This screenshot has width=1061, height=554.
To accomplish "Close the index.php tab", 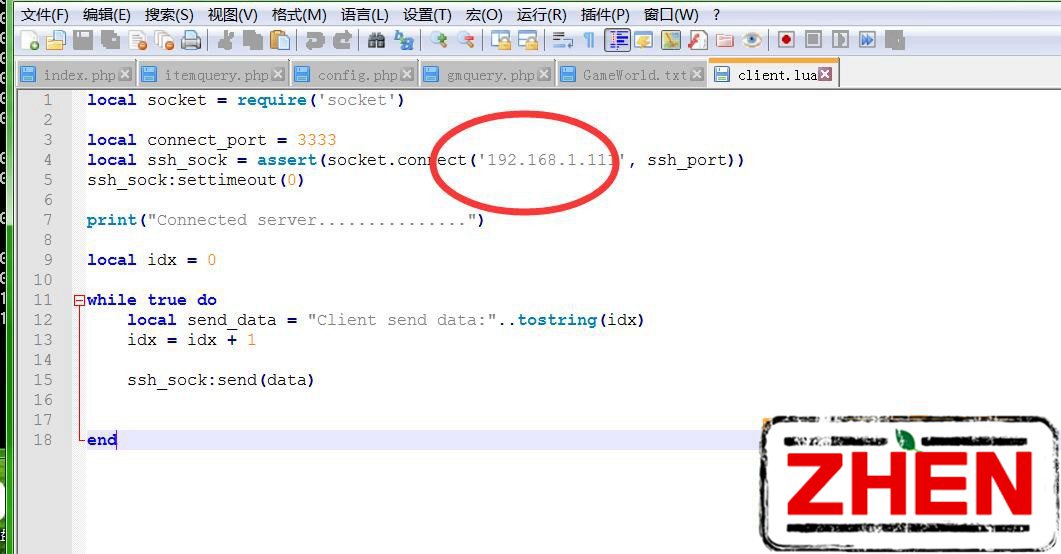I will coord(125,75).
